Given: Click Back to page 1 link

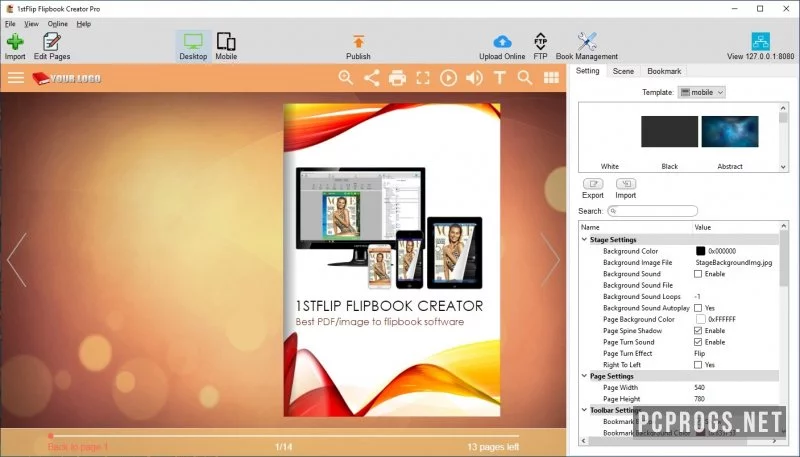Looking at the screenshot, I should click(x=78, y=447).
